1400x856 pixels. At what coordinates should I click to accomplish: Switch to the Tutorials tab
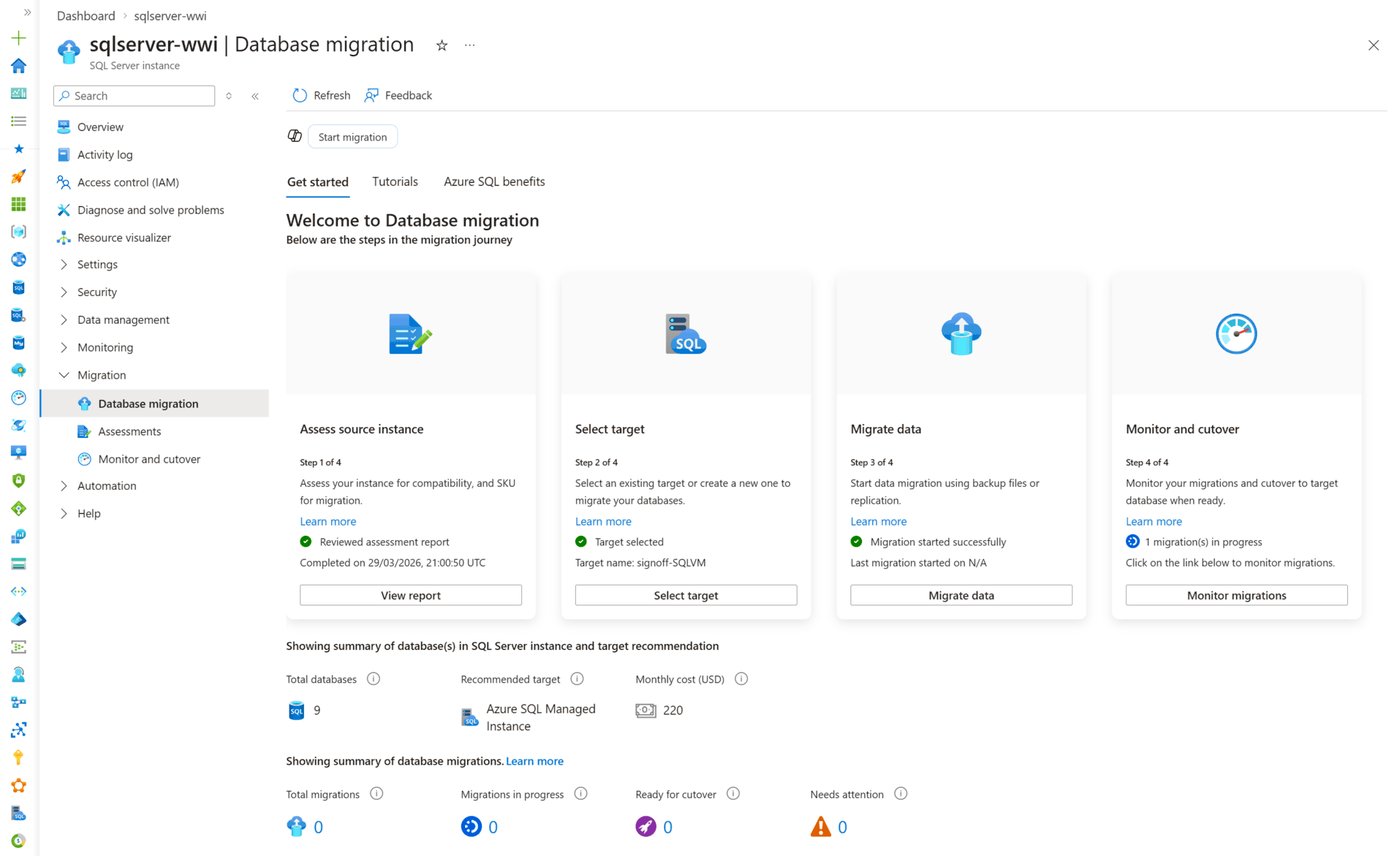395,182
